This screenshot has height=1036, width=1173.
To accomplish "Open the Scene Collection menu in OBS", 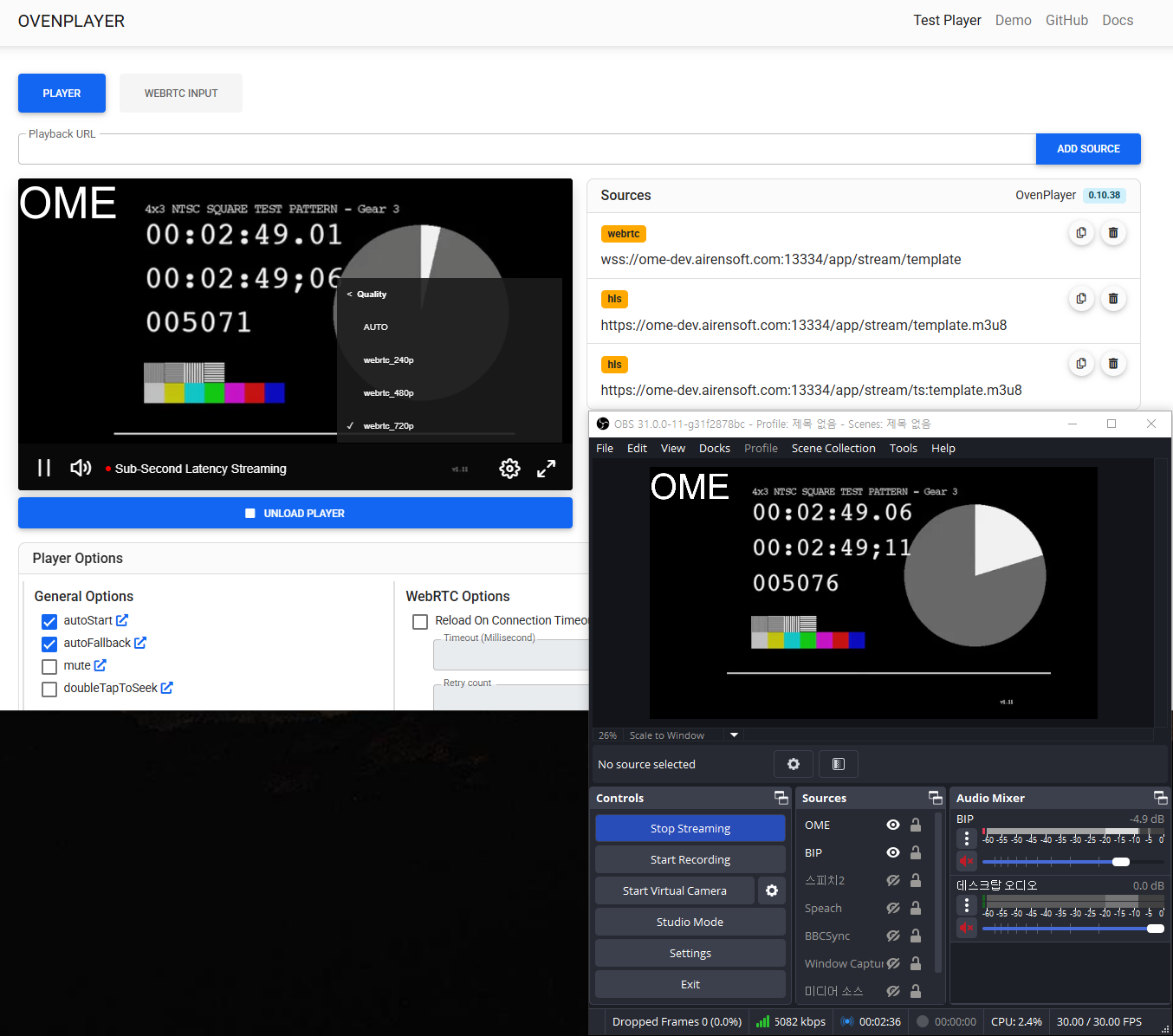I will 833,448.
